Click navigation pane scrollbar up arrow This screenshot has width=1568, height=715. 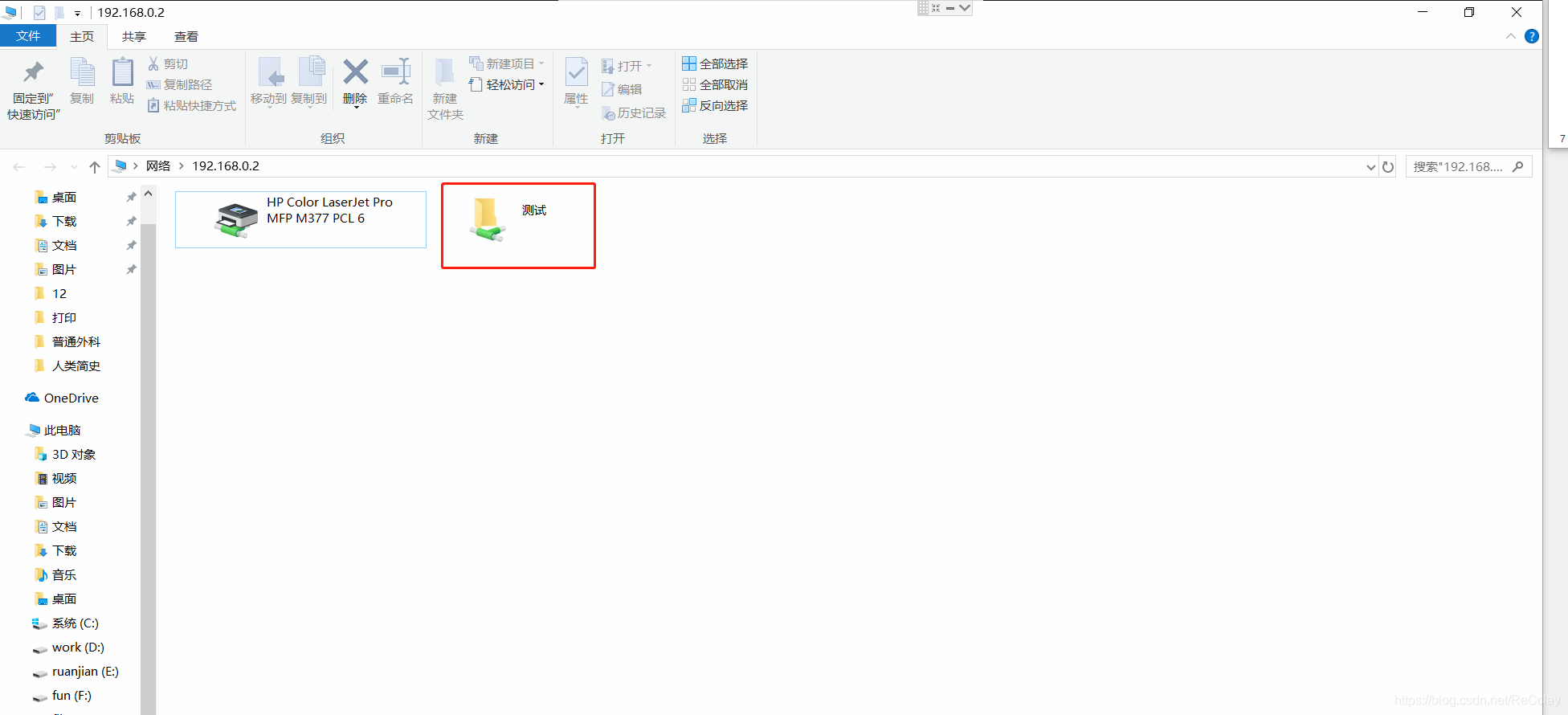pos(148,194)
